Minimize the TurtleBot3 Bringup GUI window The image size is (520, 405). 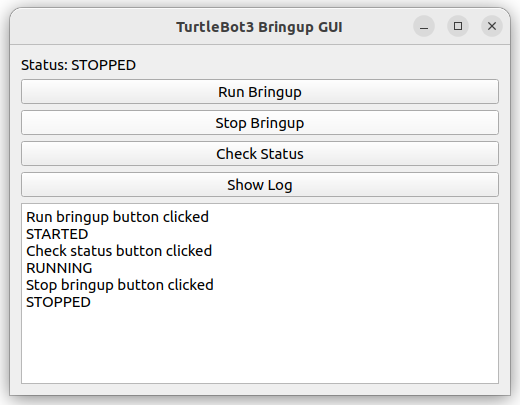pos(424,26)
